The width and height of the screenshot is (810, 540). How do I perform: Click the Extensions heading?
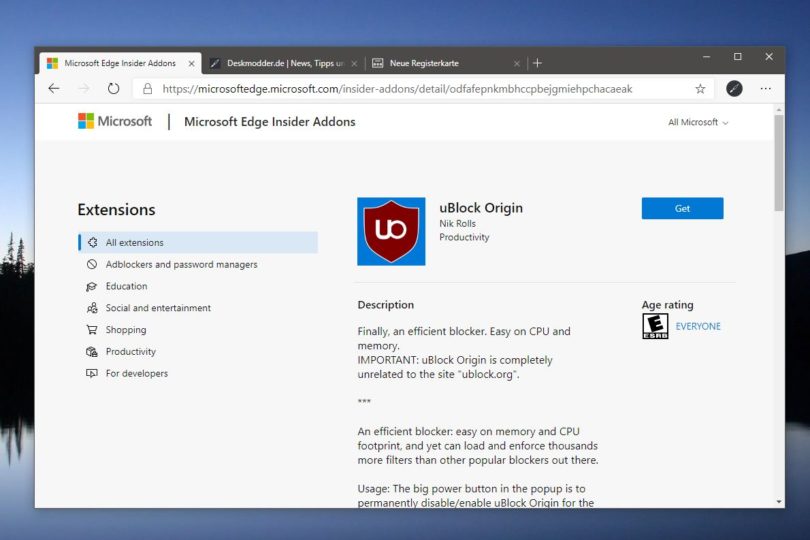pos(116,210)
